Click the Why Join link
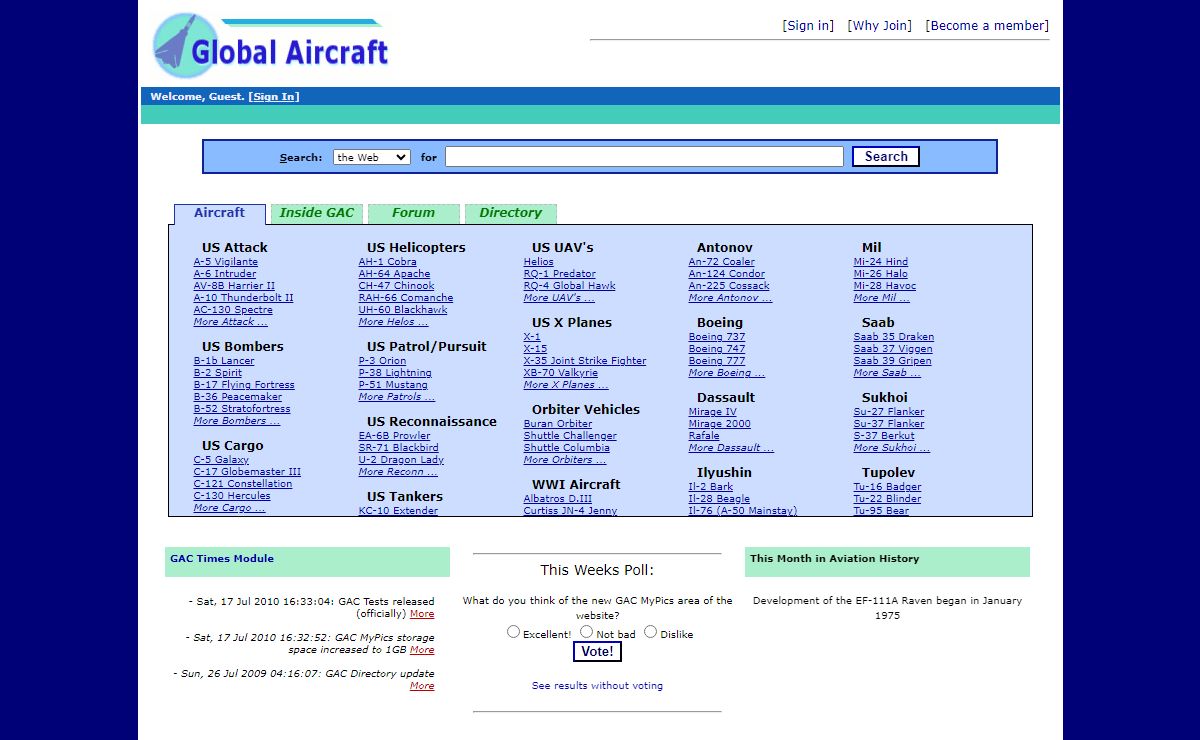Image resolution: width=1200 pixels, height=740 pixels. coord(880,26)
